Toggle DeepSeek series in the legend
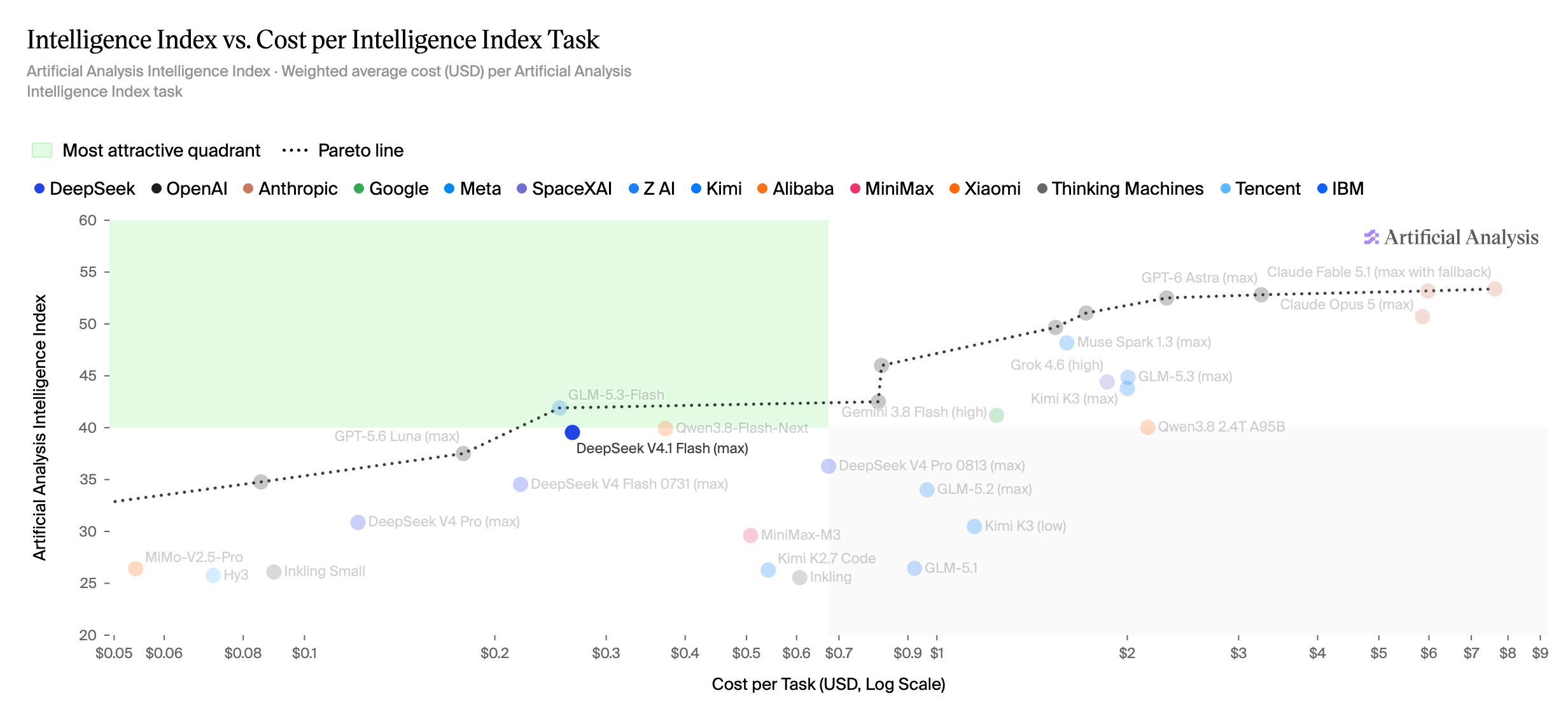Image resolution: width=1568 pixels, height=723 pixels. pos(85,188)
